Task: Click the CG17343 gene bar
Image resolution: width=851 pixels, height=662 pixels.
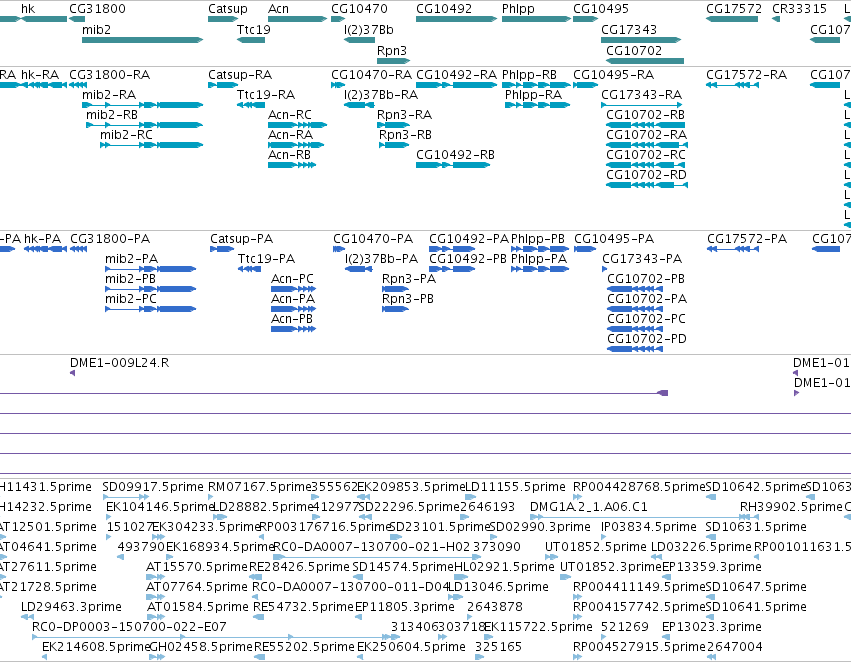Action: coord(641,40)
